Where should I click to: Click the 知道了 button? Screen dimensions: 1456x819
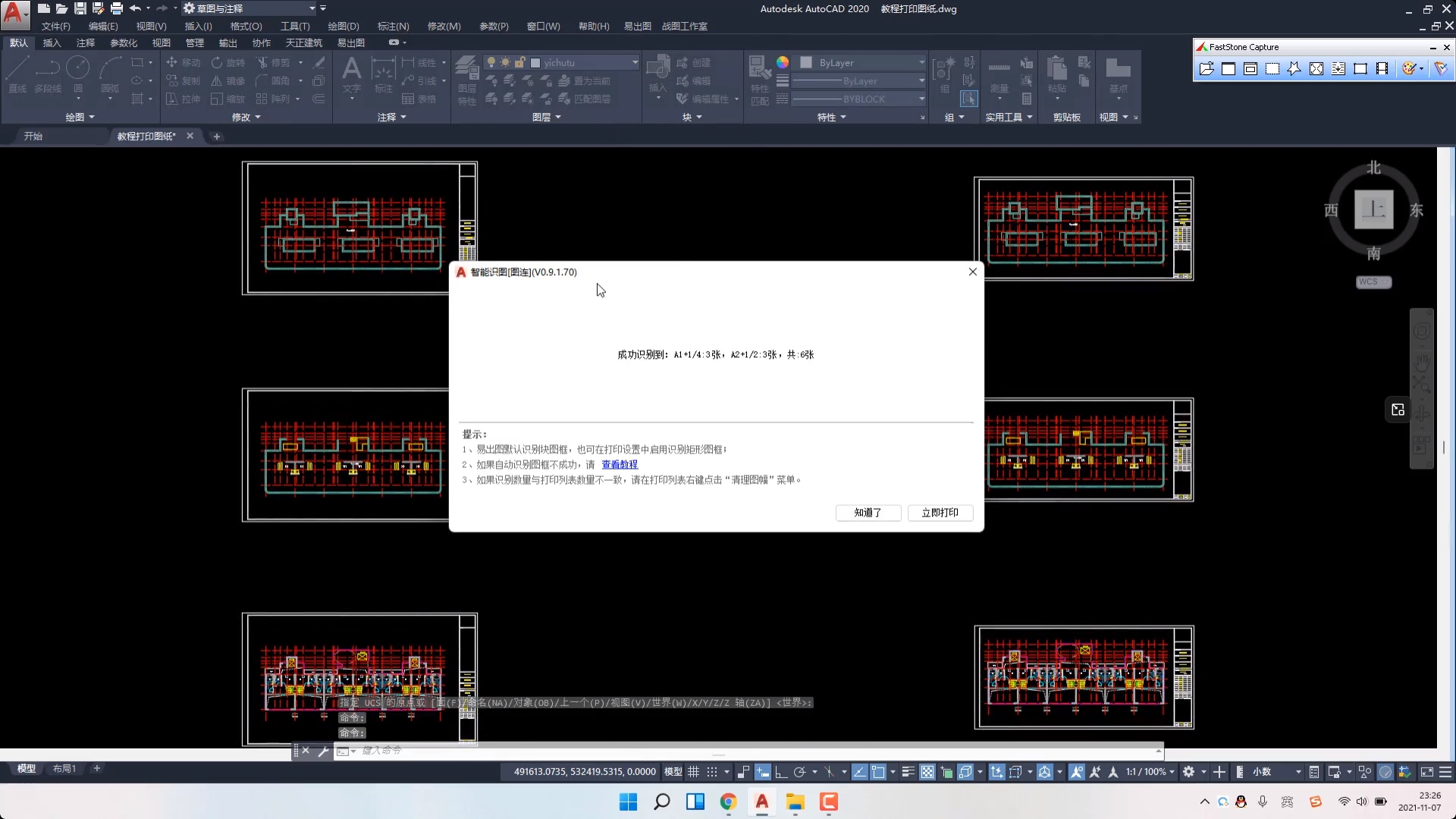(x=868, y=513)
